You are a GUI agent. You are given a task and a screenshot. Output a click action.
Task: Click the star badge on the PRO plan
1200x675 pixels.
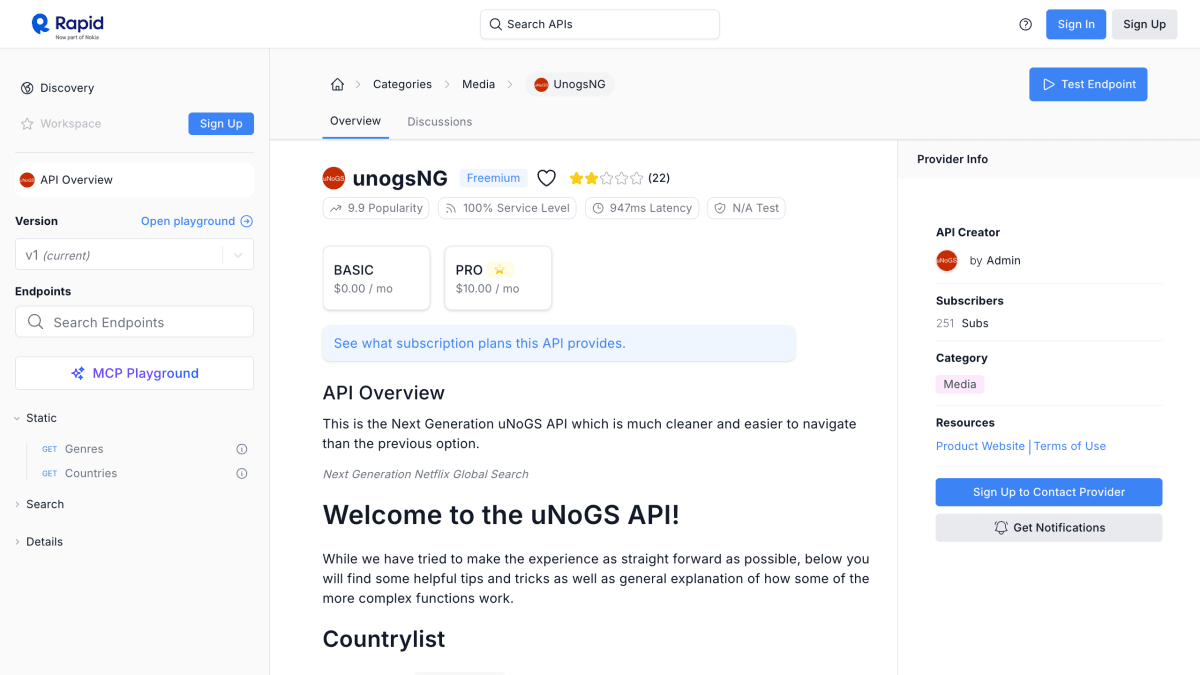[x=500, y=270]
